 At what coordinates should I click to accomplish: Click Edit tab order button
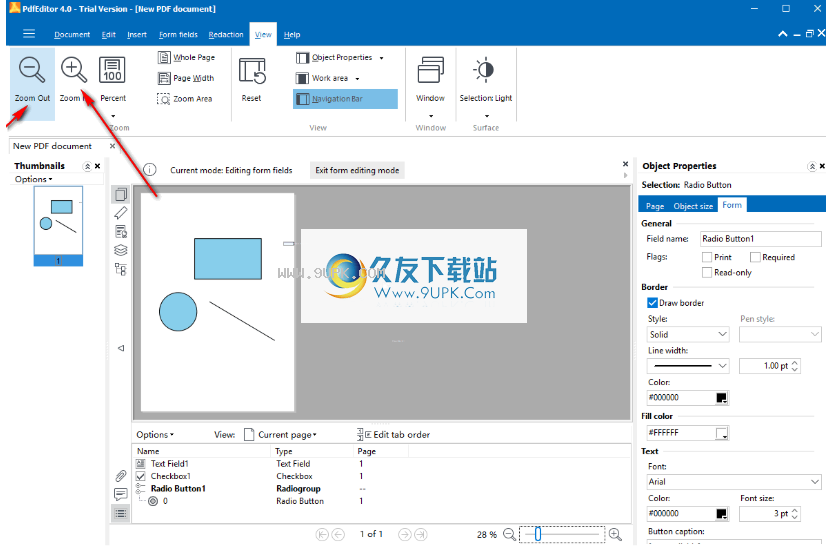393,435
